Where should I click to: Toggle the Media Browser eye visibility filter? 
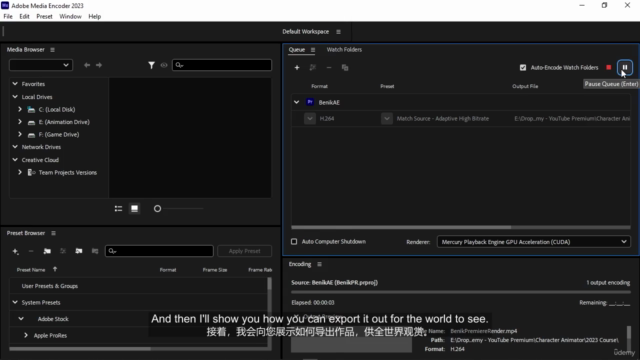tap(164, 65)
